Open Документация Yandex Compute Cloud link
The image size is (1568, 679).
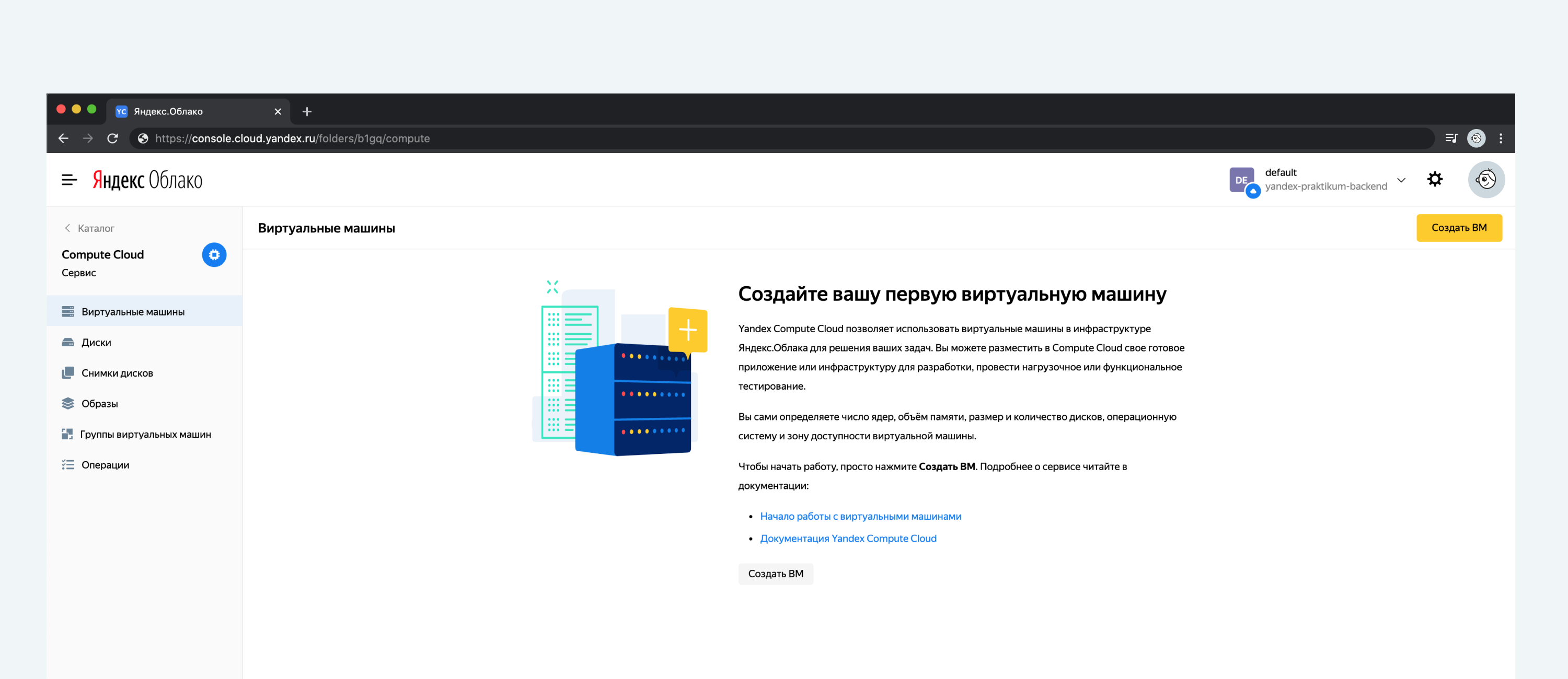point(848,538)
